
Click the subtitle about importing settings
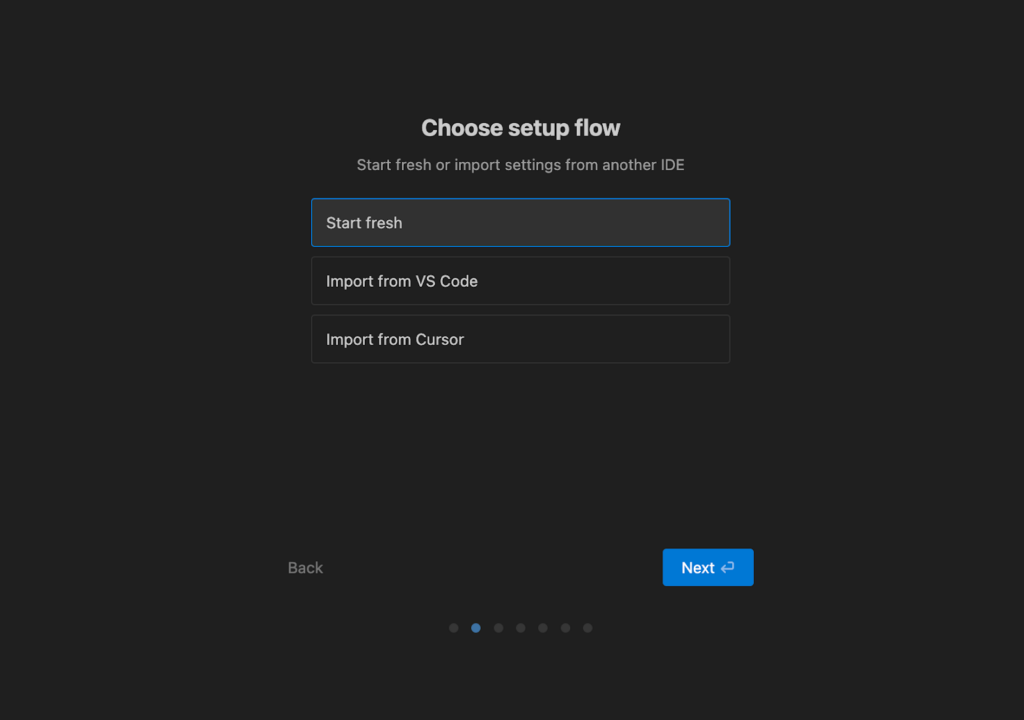pos(520,165)
